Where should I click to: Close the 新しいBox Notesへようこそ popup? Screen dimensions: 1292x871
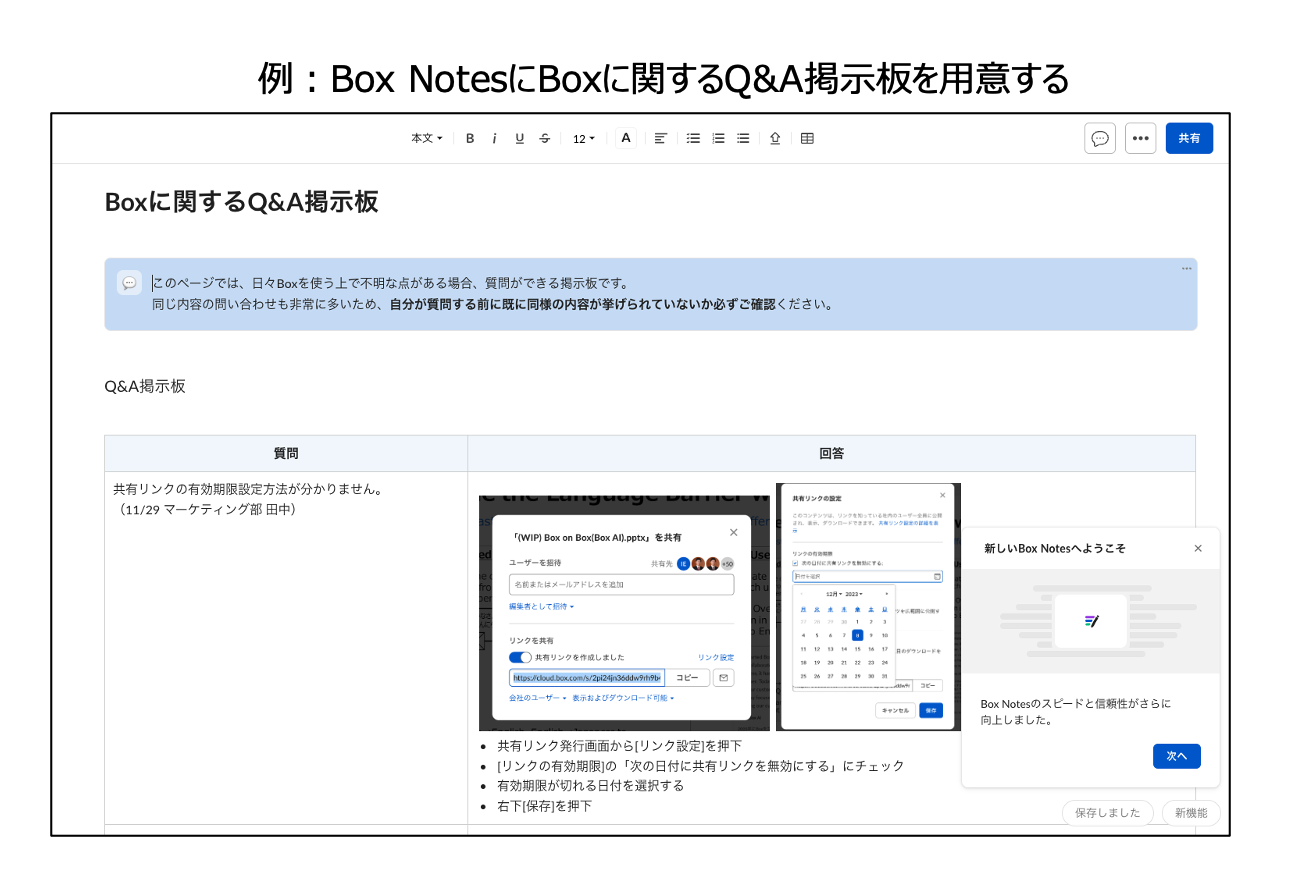click(x=1198, y=548)
